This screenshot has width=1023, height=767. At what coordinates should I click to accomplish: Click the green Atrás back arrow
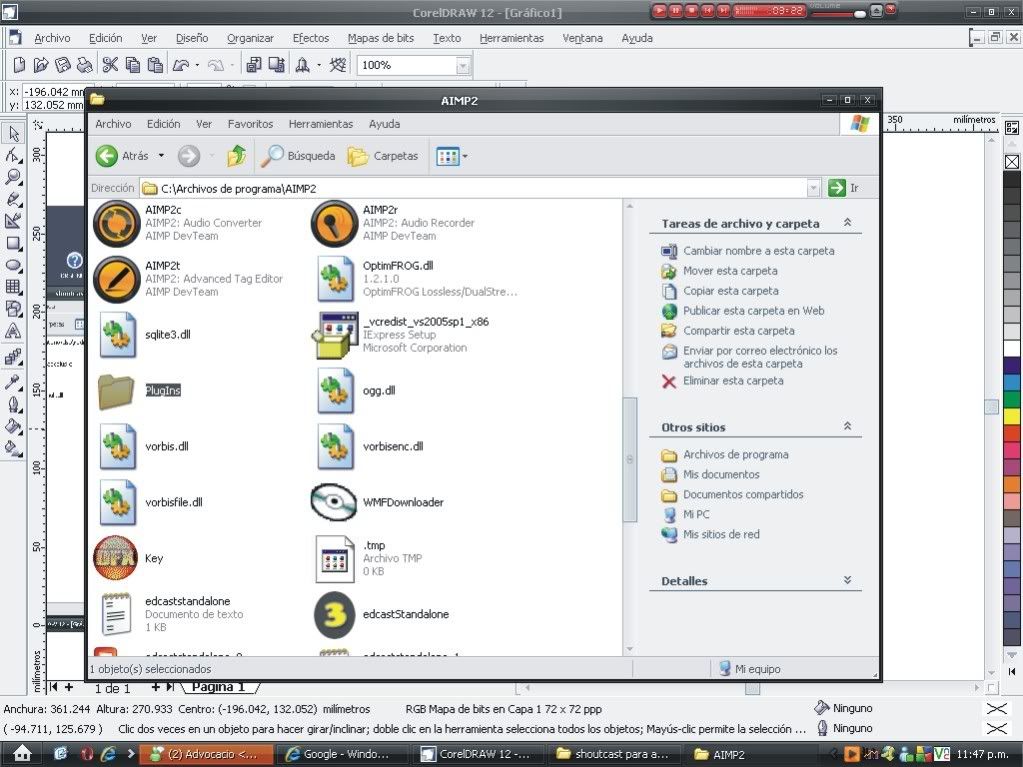(x=106, y=156)
